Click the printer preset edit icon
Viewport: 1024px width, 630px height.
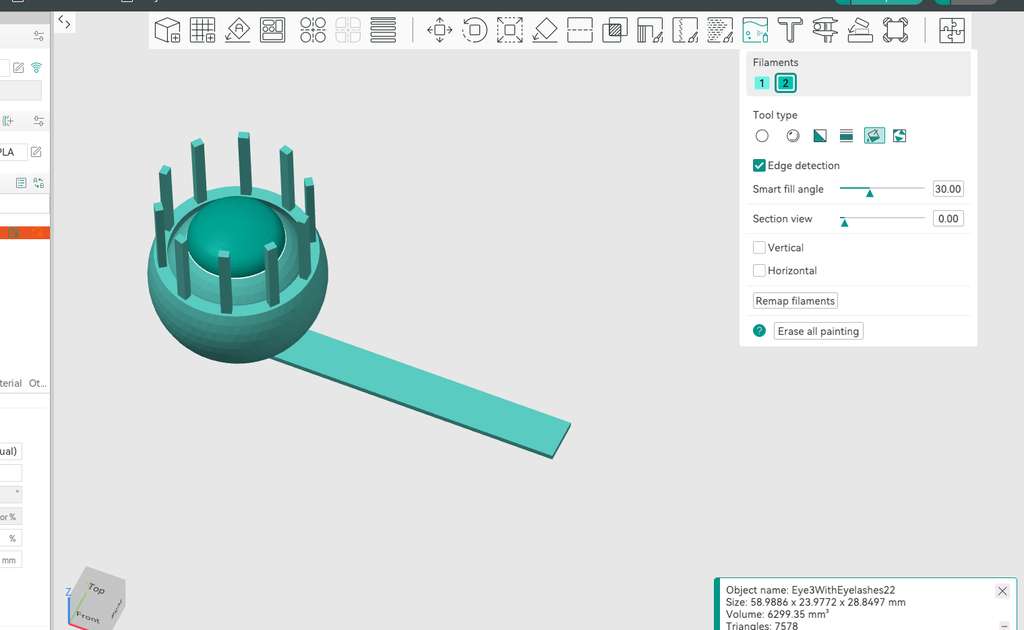(x=18, y=68)
